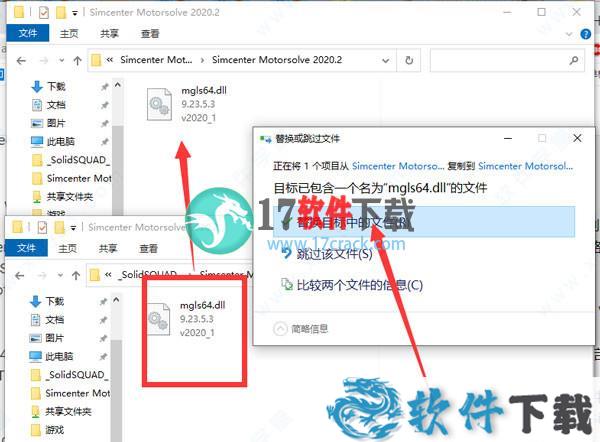Go forward in the lower Explorer window
This screenshot has width=600, height=442.
click(42, 276)
